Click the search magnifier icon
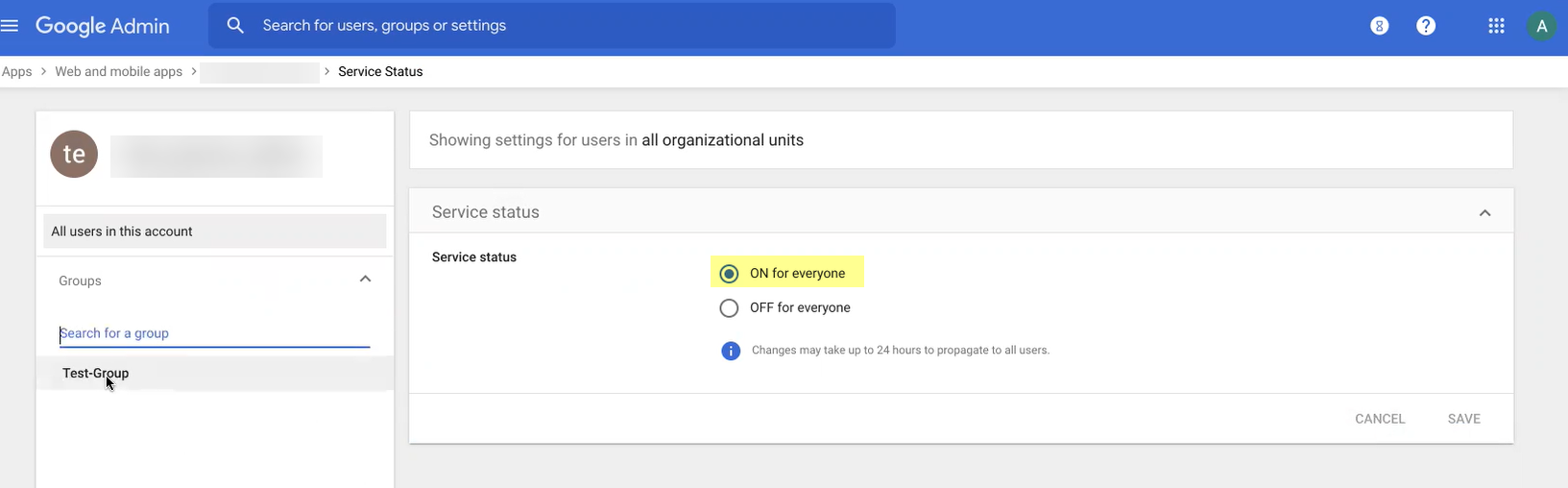Viewport: 1568px width, 488px height. click(x=235, y=26)
